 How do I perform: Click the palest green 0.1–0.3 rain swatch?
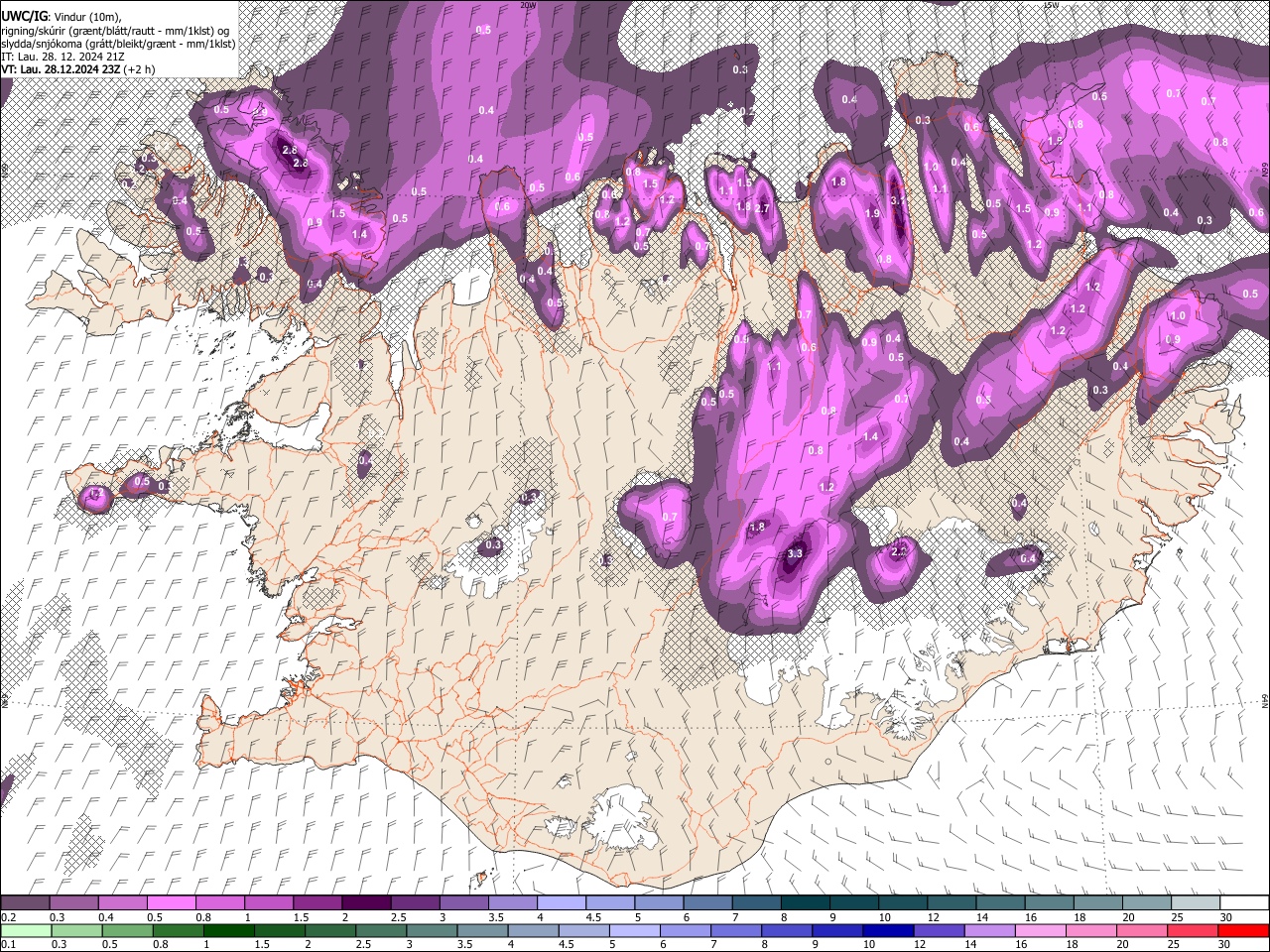pos(26,930)
